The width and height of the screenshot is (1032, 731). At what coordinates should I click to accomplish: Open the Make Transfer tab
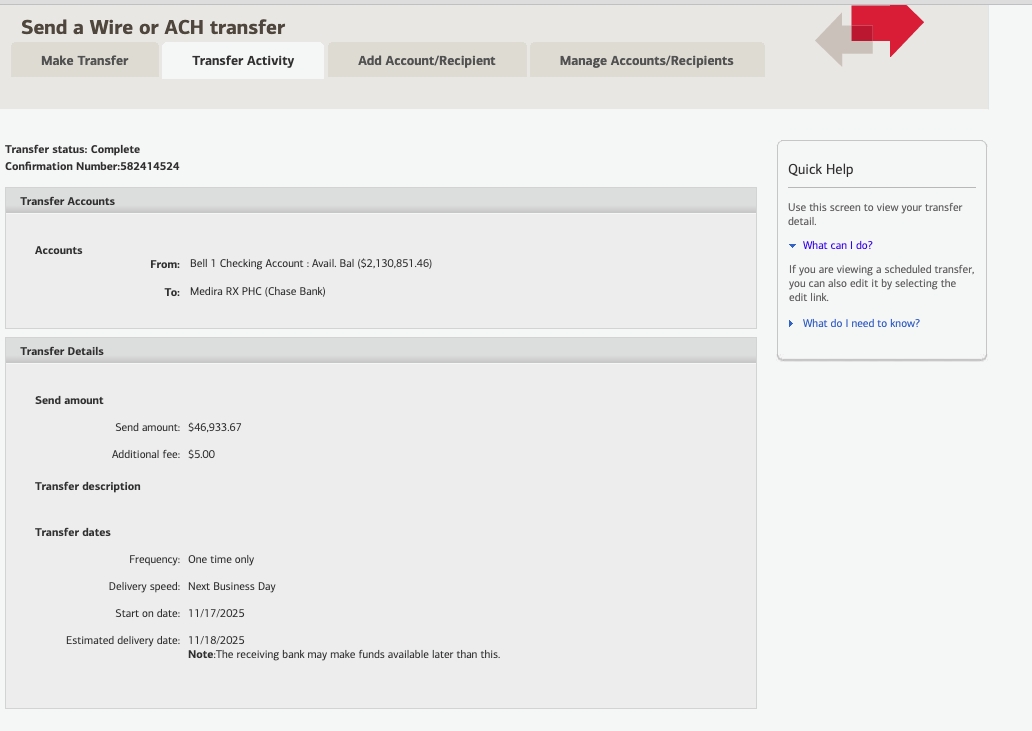tap(84, 60)
